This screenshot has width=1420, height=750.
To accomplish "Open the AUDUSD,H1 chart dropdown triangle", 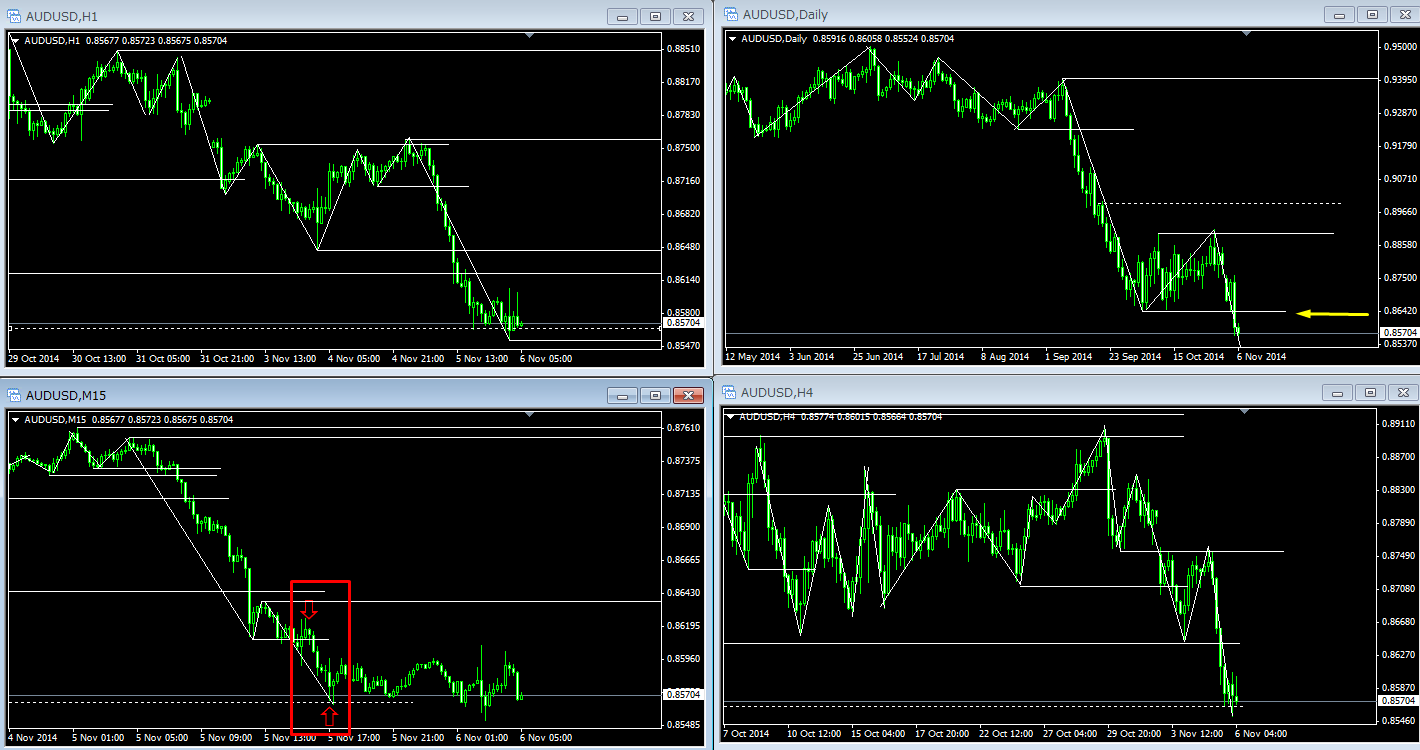I will 15,40.
